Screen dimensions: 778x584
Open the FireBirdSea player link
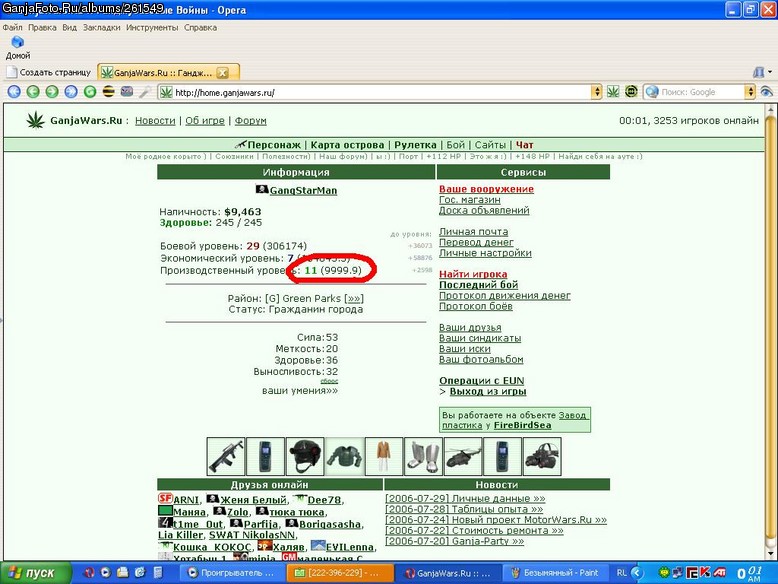[522, 425]
